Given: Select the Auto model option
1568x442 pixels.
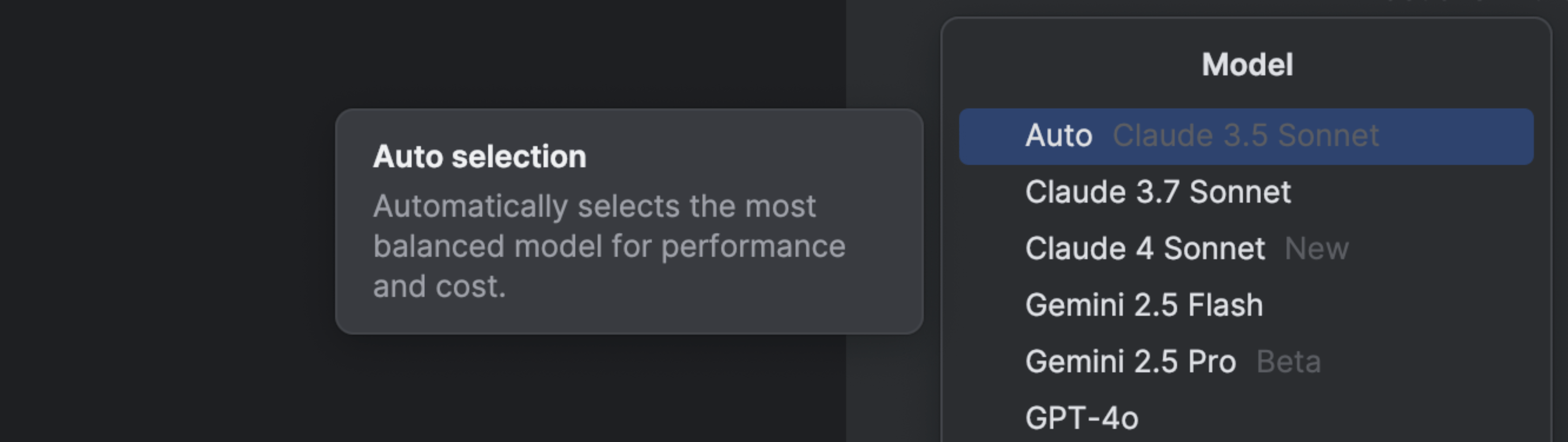Looking at the screenshot, I should point(1246,137).
